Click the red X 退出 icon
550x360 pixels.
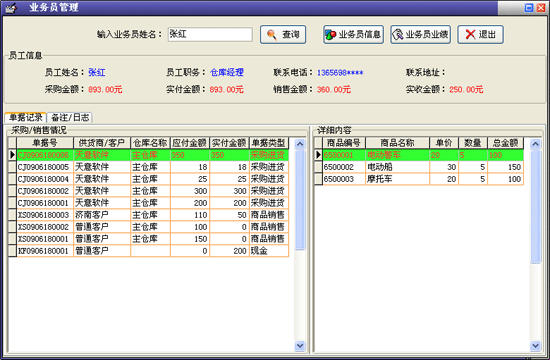(x=470, y=34)
